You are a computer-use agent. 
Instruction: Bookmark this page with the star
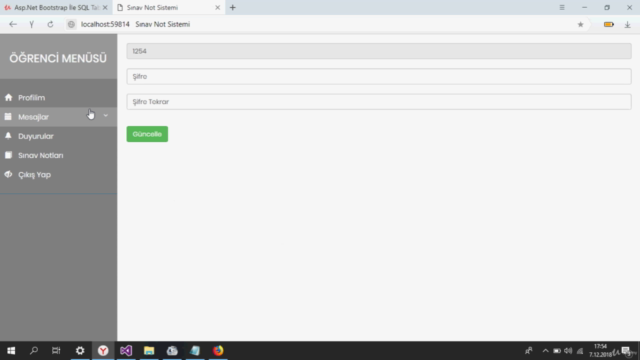[x=580, y=24]
